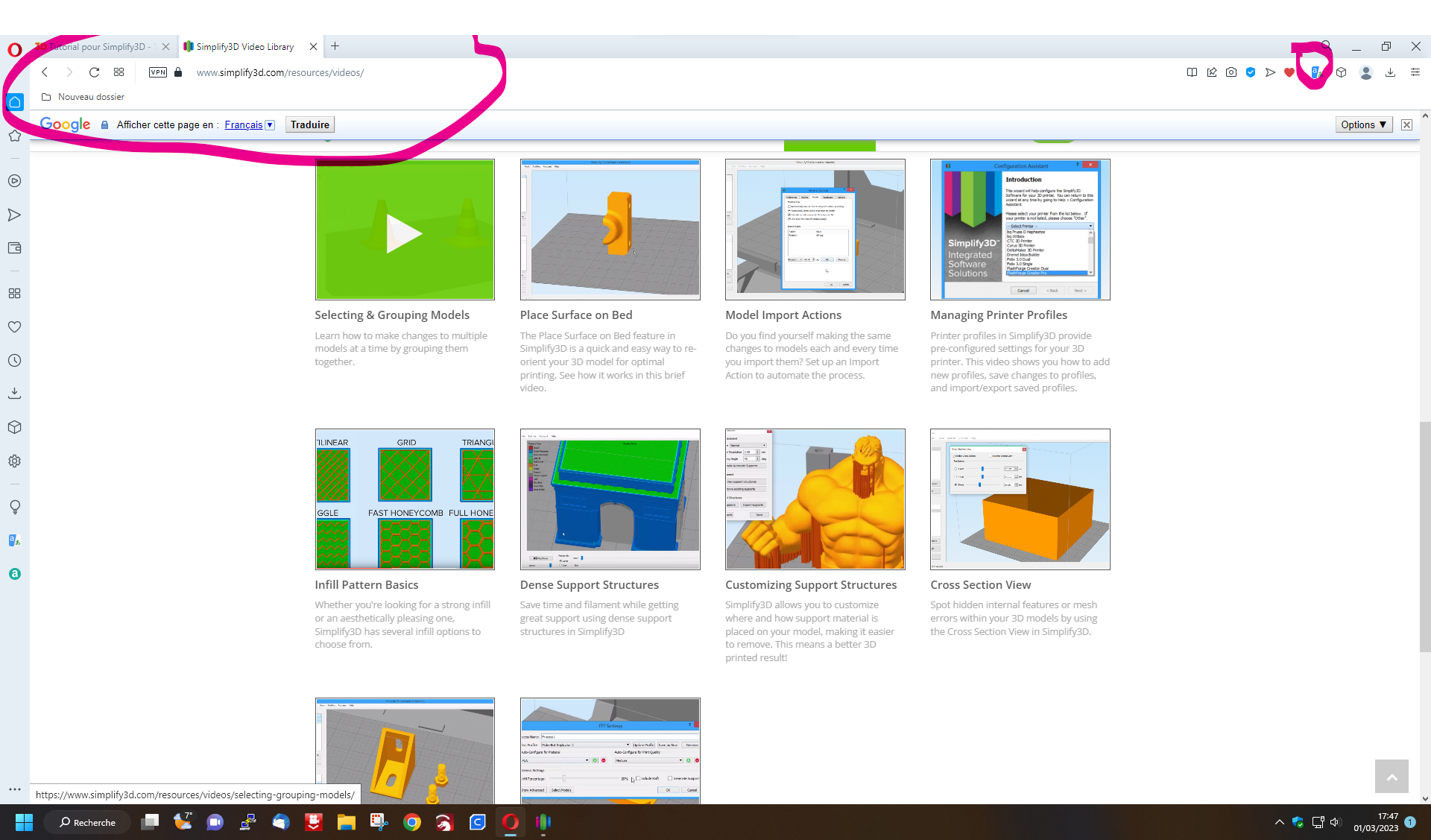Open the translate bar Options dropdown
The height and width of the screenshot is (840, 1431).
1363,124
